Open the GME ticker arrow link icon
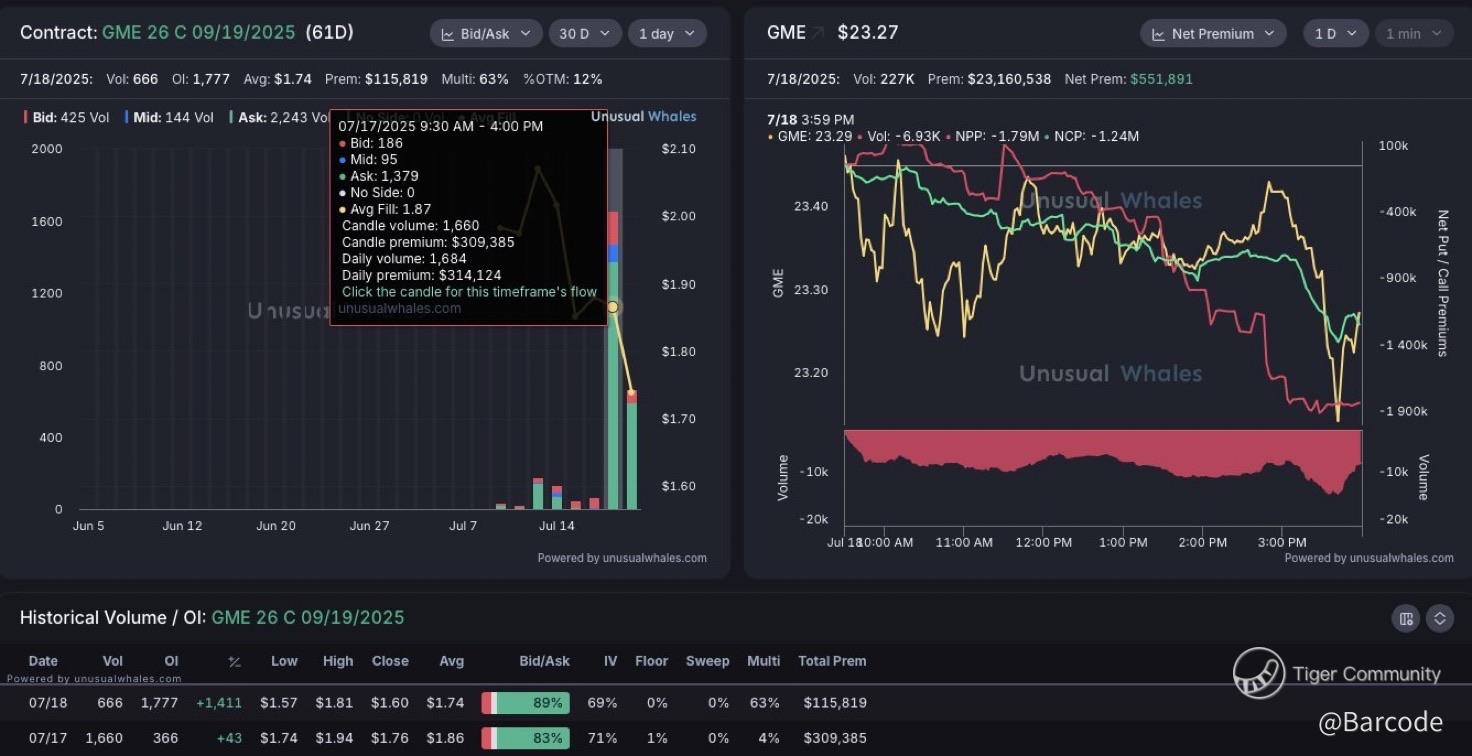The width and height of the screenshot is (1472, 756). click(x=818, y=33)
